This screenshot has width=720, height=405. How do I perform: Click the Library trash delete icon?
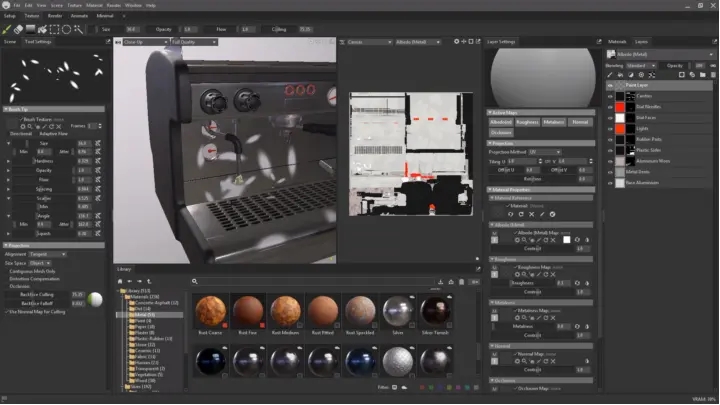pos(461,282)
